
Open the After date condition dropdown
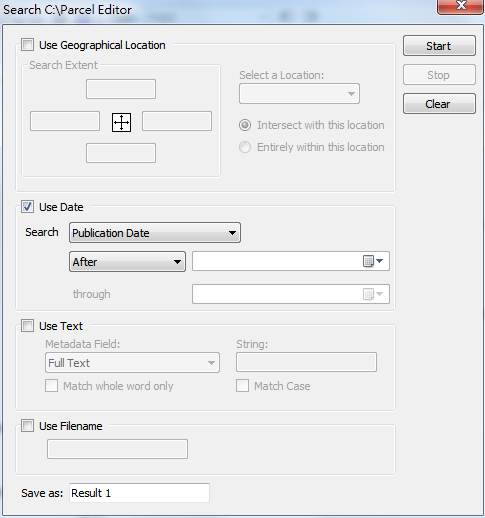127,262
